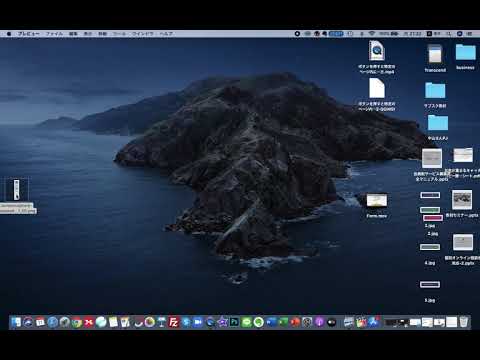The image size is (480, 360).
Task: Open Microsoft Excel from the Dock
Action: point(283,322)
